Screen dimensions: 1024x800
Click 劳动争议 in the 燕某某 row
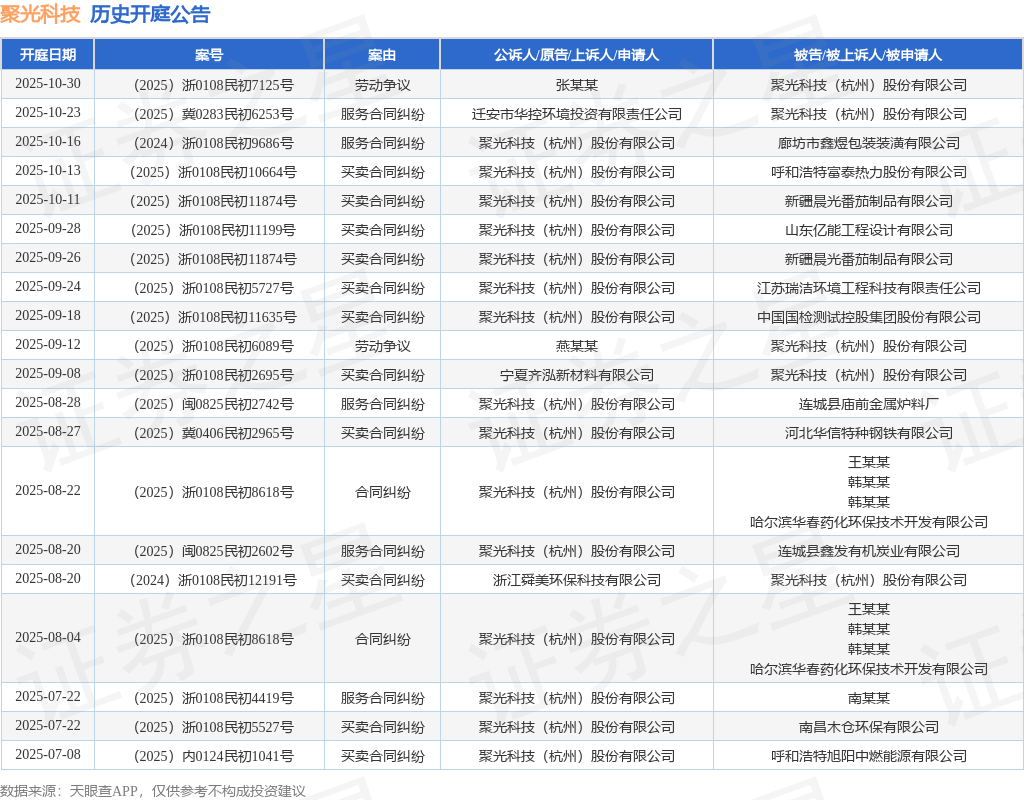click(383, 346)
